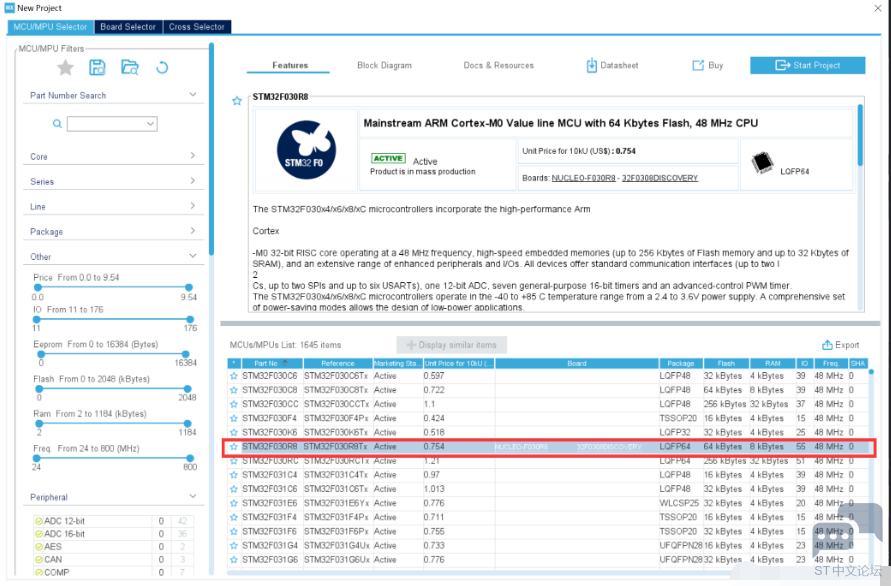
Task: Toggle the CAN peripheral filter
Action: [39, 560]
